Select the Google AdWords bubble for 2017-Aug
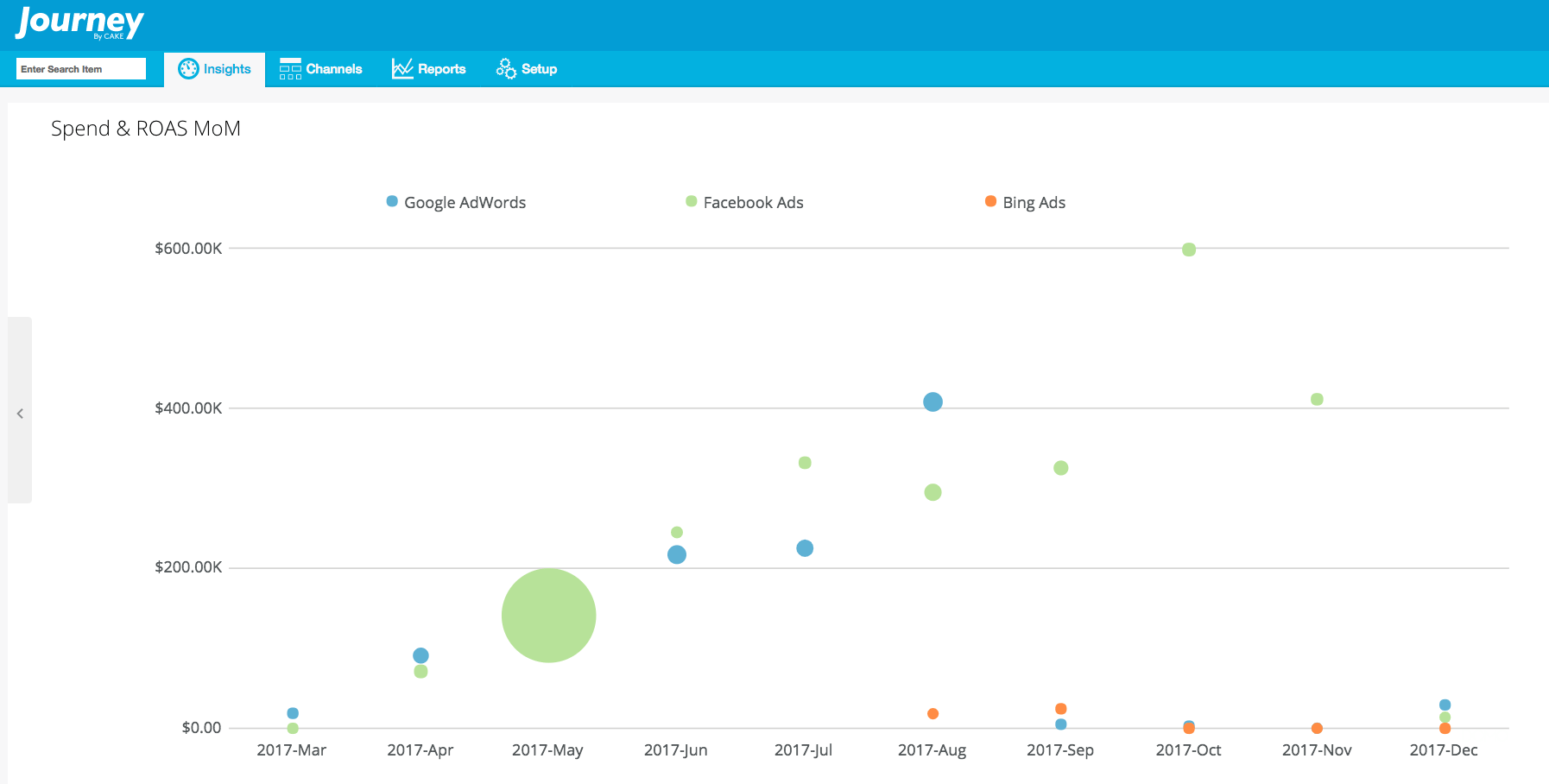This screenshot has height=784, width=1549. [x=933, y=402]
